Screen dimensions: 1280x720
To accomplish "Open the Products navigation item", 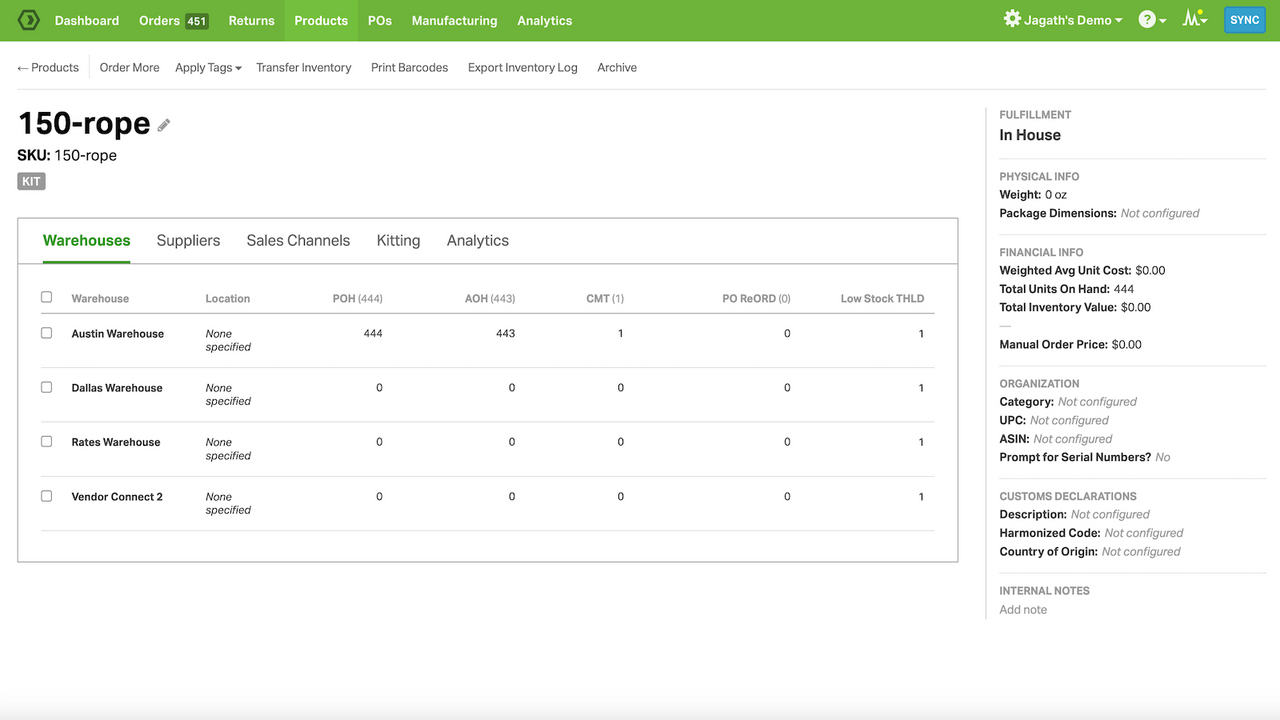I will [x=321, y=20].
